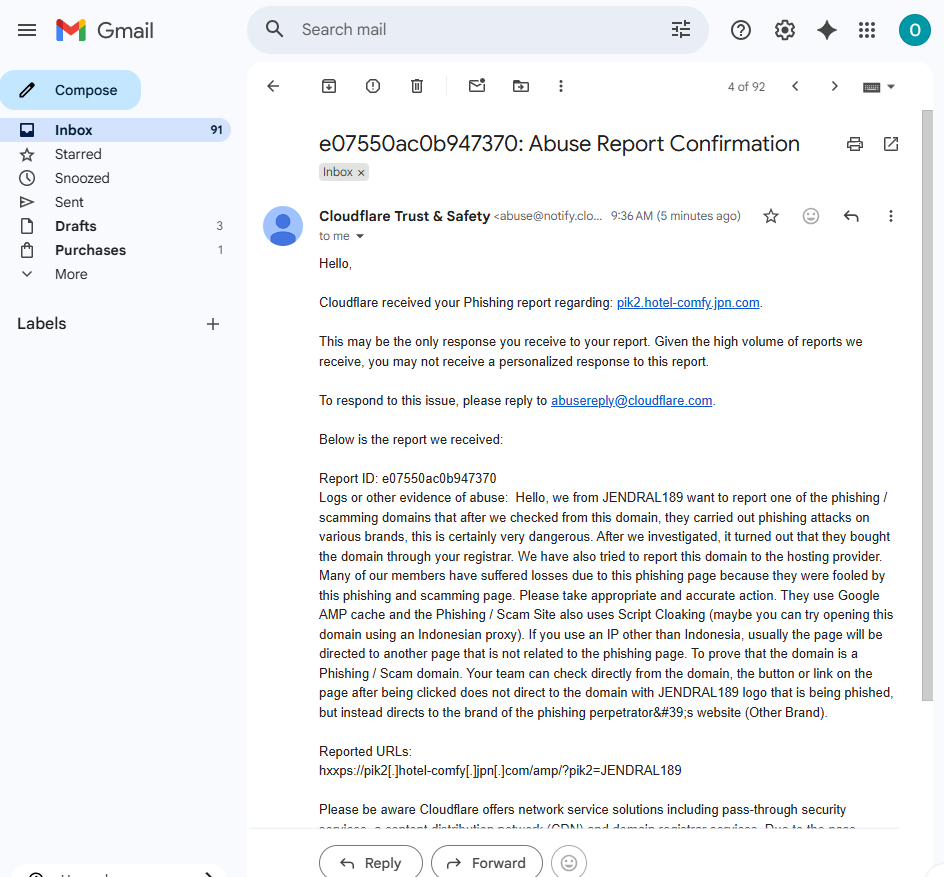The image size is (944, 877).
Task: Open the Snoozed folder
Action: (x=115, y=178)
